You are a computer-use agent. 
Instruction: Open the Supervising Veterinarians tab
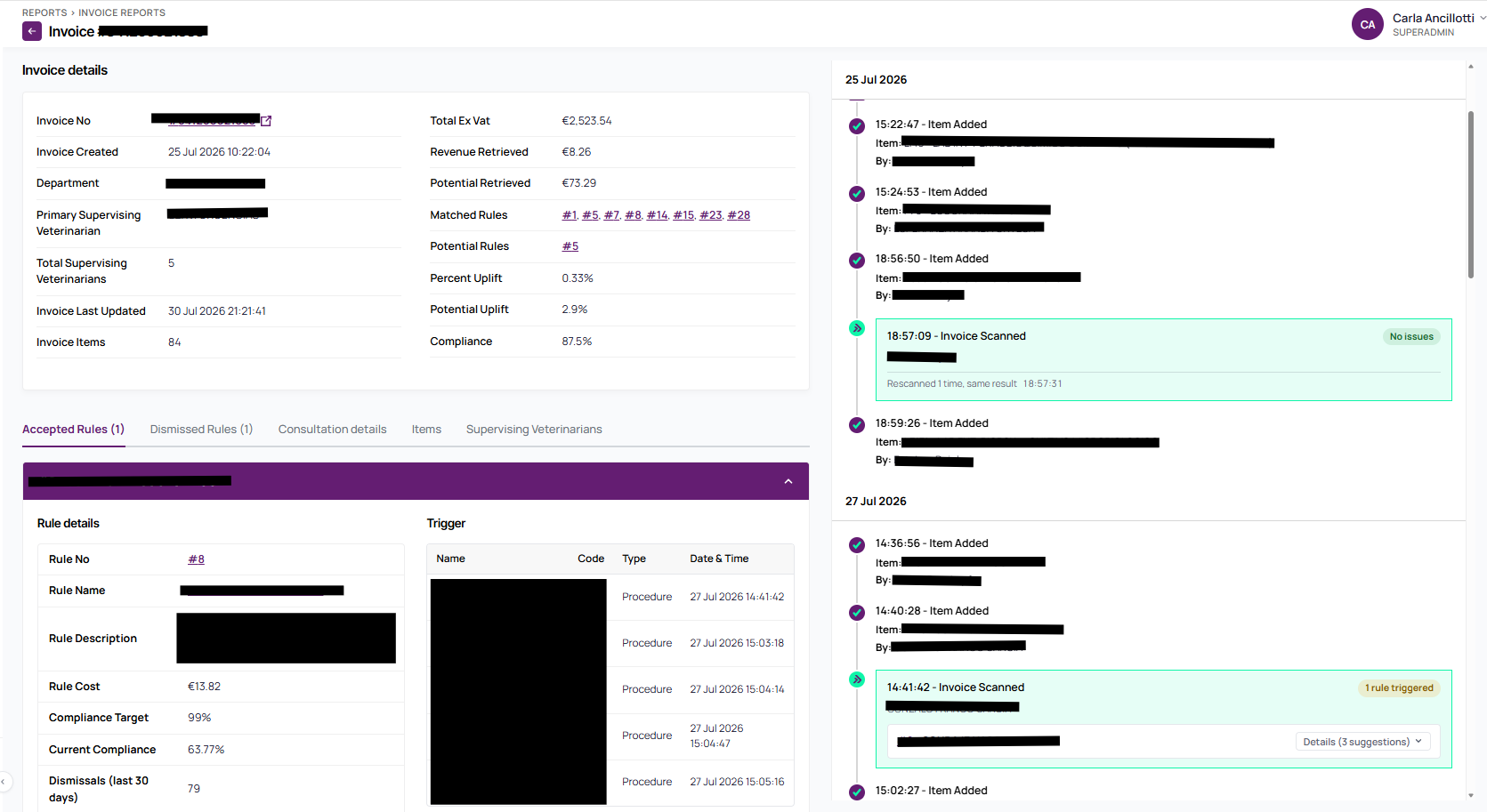[x=534, y=430]
